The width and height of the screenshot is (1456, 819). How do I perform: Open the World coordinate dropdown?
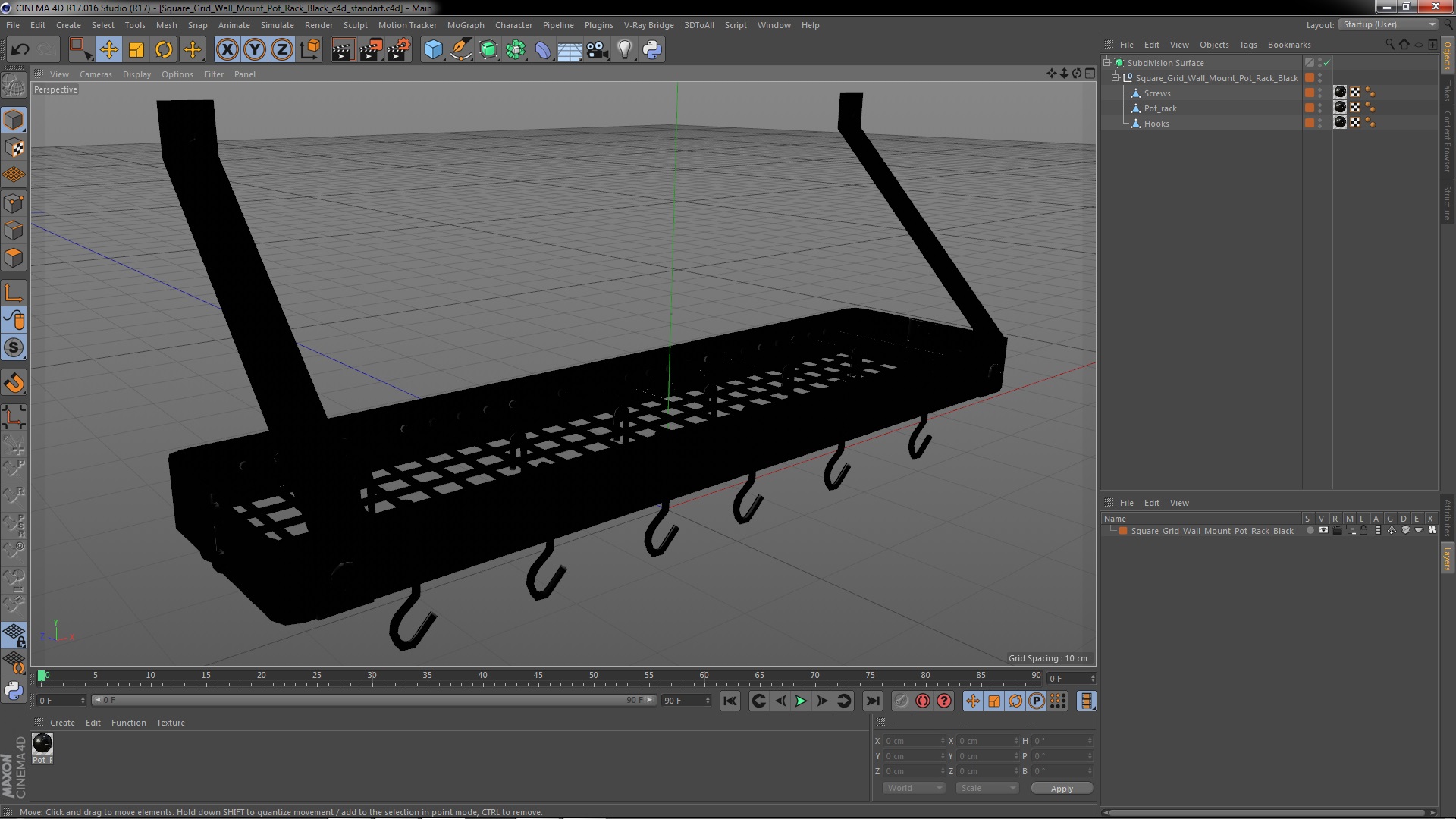click(x=914, y=788)
